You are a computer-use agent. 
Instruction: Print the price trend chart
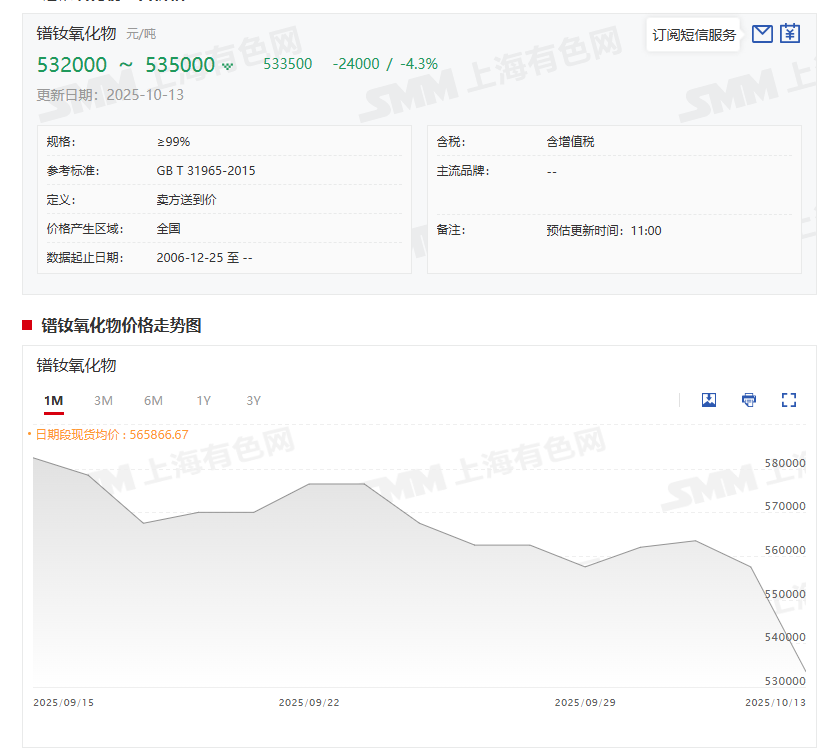coord(749,400)
